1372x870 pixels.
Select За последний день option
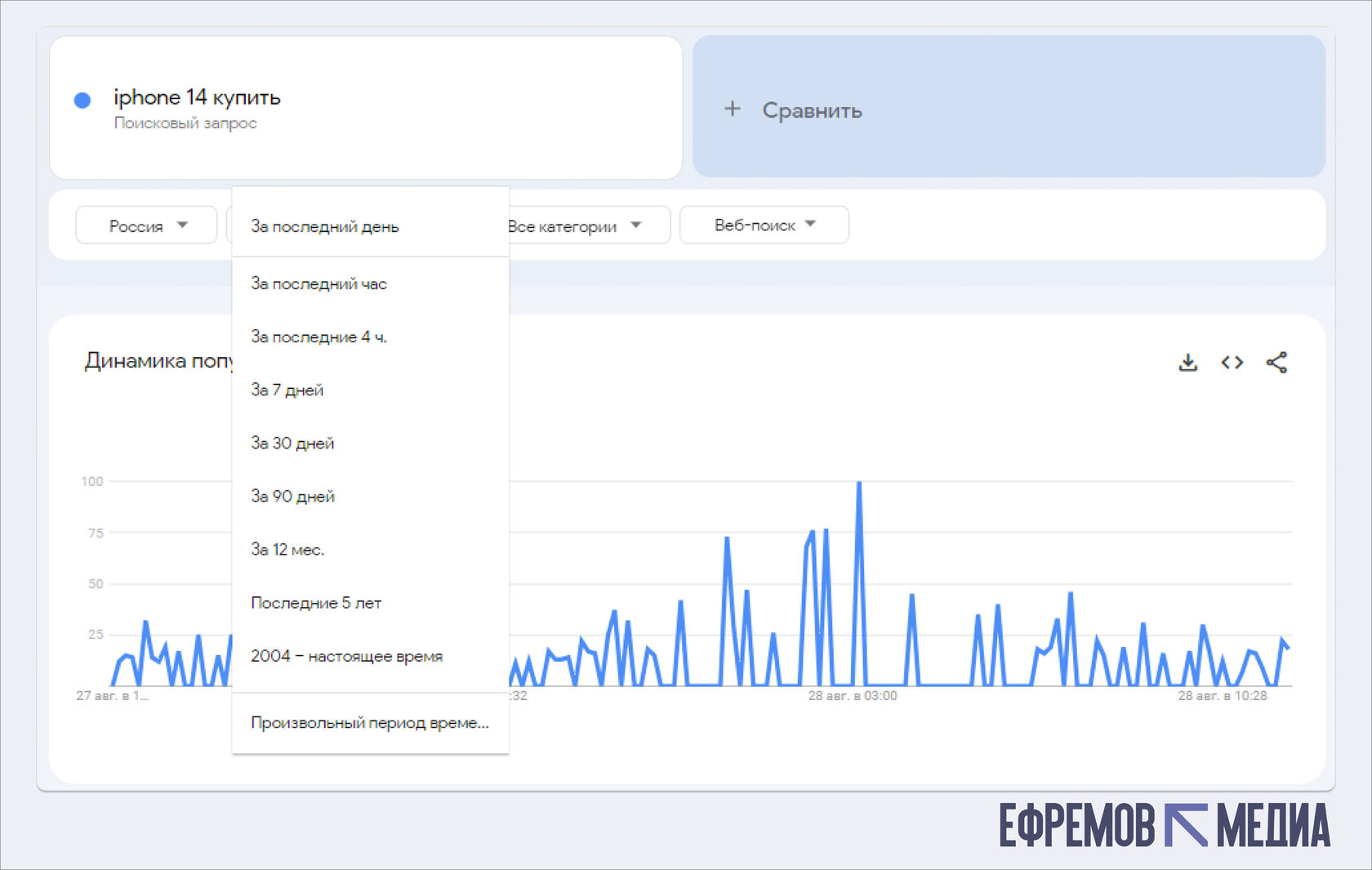pyautogui.click(x=371, y=226)
